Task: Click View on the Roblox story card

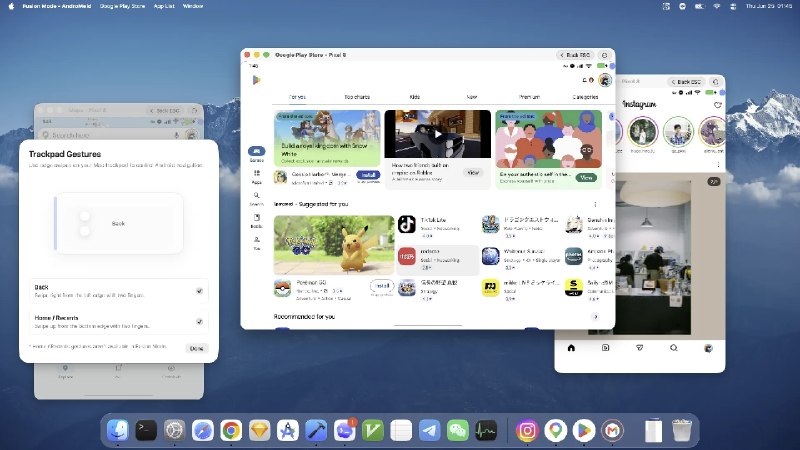Action: point(473,172)
